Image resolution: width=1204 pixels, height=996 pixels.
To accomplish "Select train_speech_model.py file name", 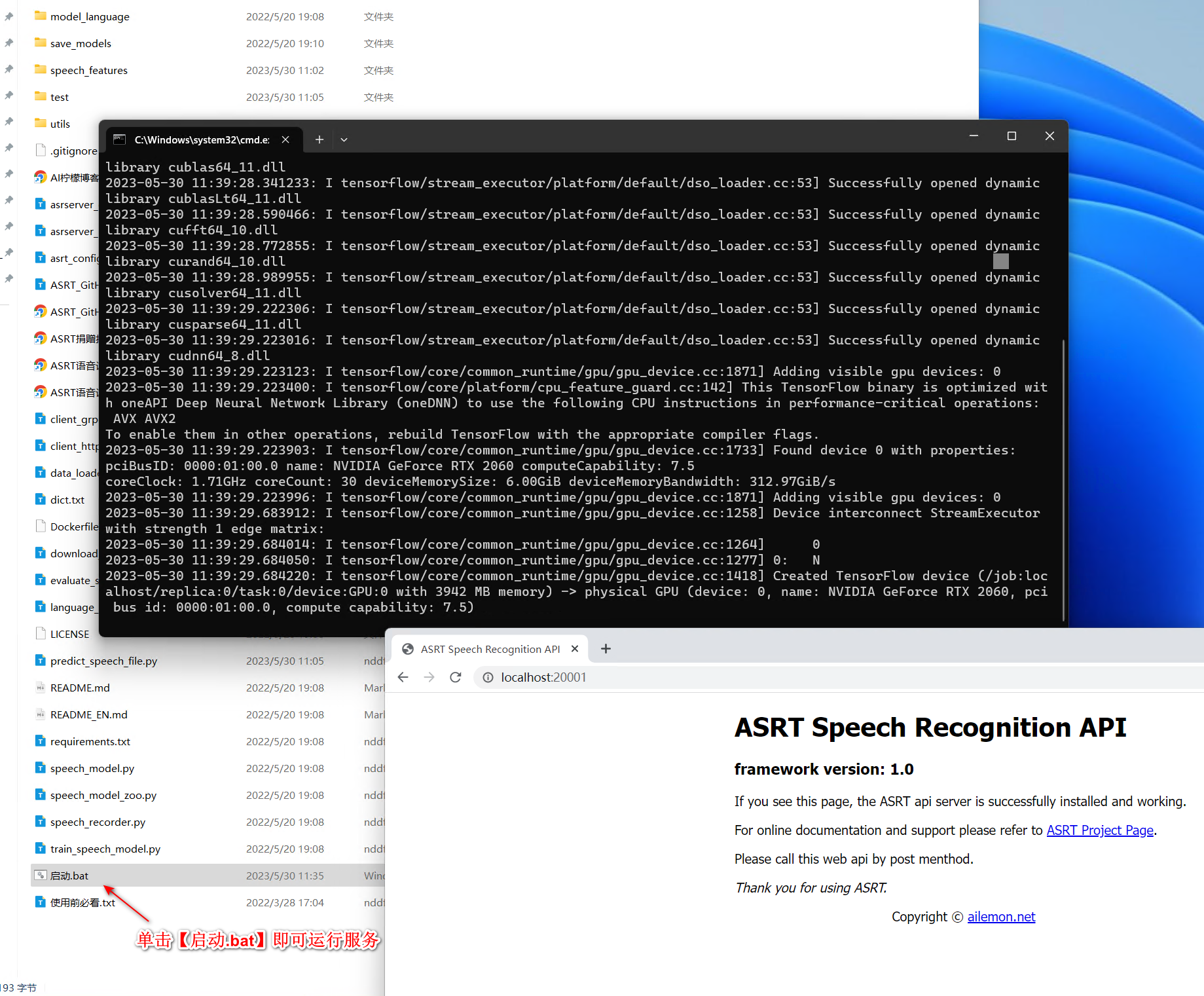I will pos(105,849).
